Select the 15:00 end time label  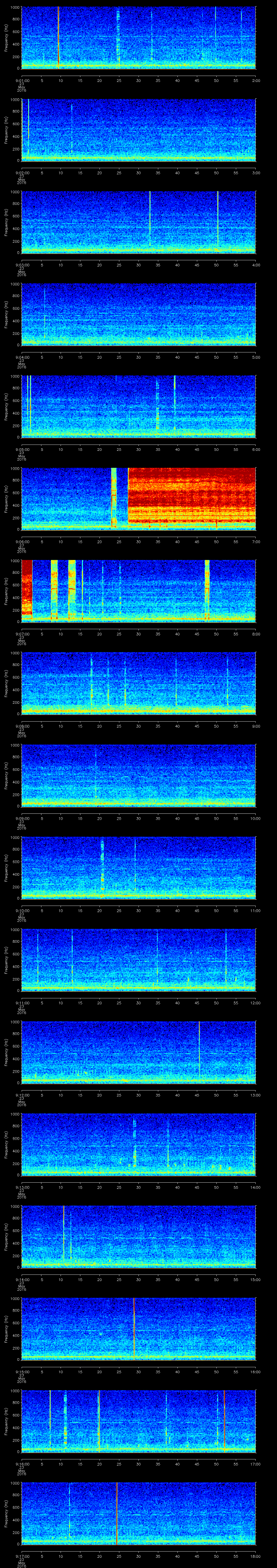tap(256, 1280)
